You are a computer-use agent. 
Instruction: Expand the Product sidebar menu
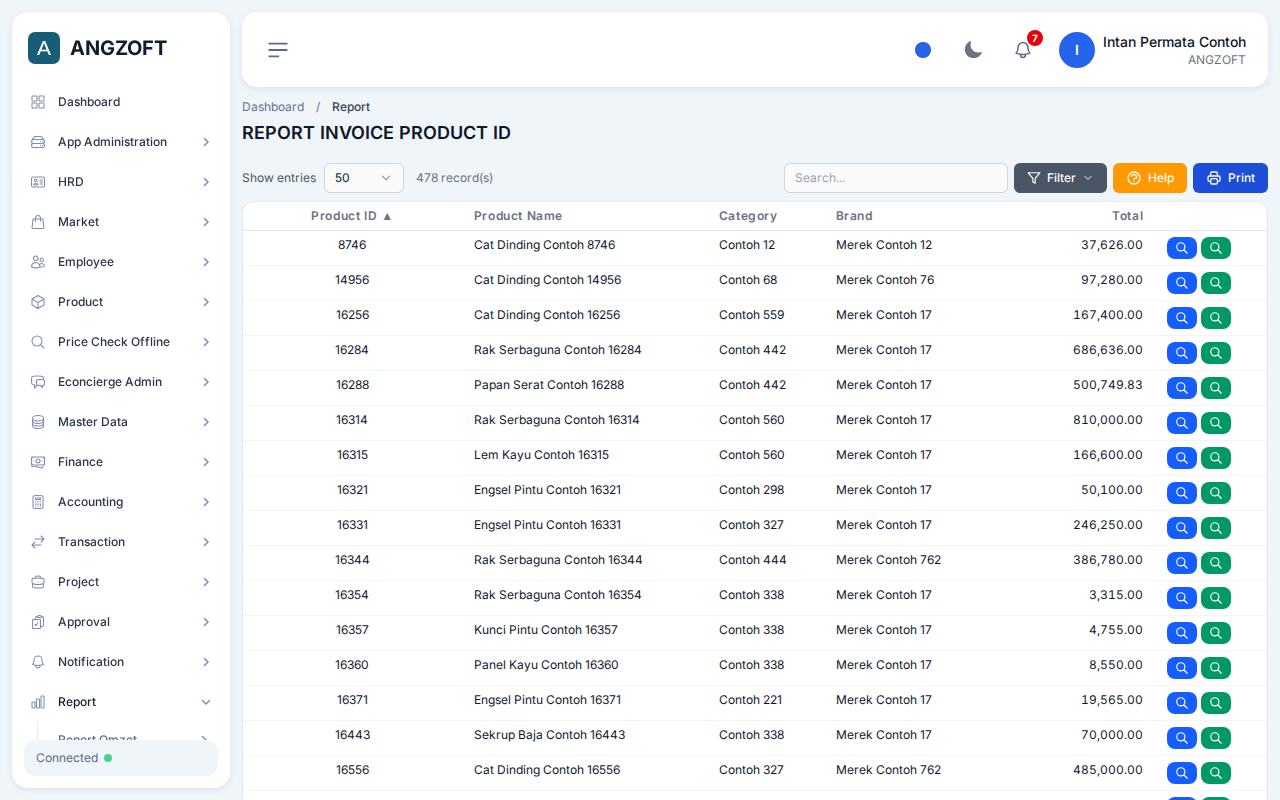[121, 302]
